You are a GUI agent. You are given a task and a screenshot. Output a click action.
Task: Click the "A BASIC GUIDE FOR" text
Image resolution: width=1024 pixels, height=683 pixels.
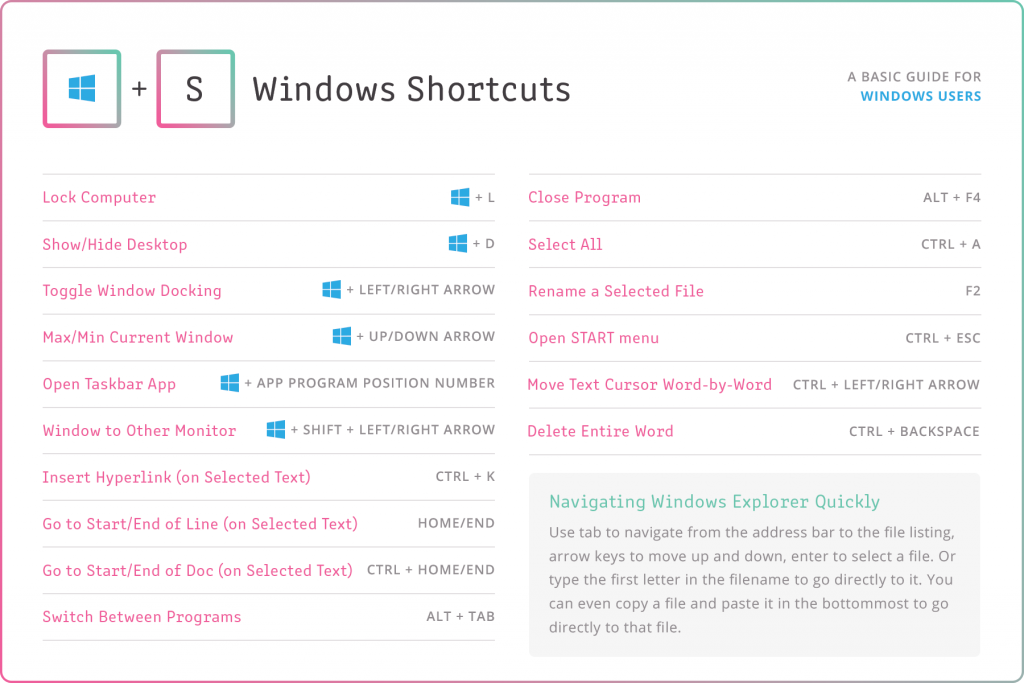[x=914, y=77]
